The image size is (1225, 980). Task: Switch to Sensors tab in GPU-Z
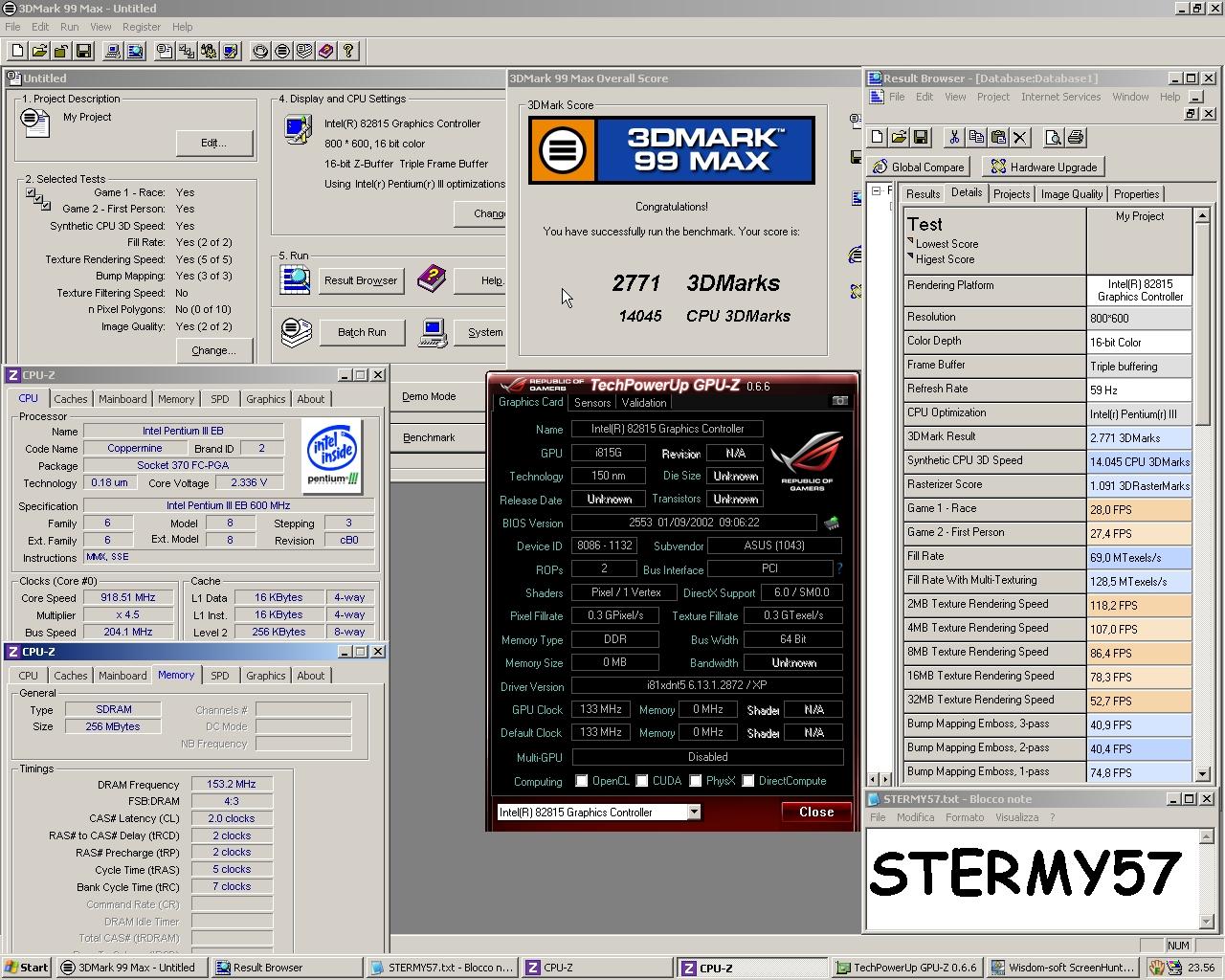tap(592, 403)
